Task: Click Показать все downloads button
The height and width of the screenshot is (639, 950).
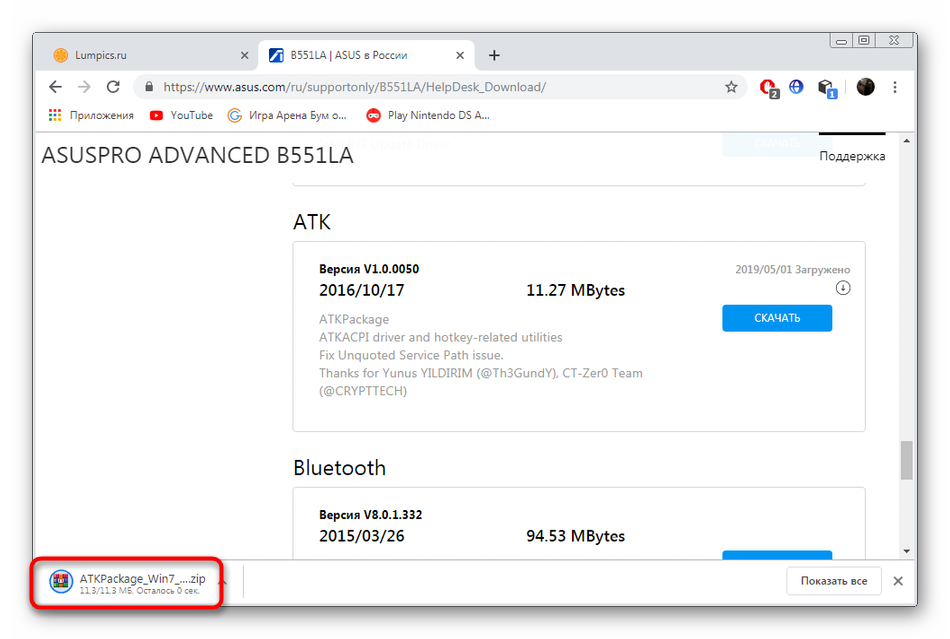Action: pyautogui.click(x=832, y=581)
